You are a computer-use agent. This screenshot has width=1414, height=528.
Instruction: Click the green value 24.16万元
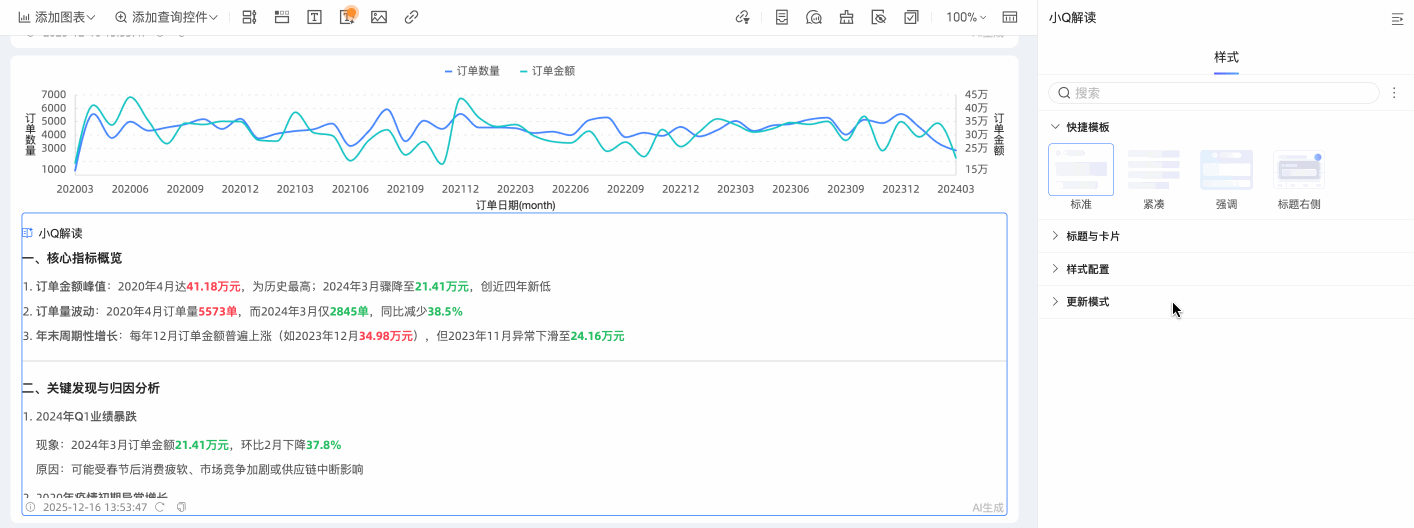(597, 336)
